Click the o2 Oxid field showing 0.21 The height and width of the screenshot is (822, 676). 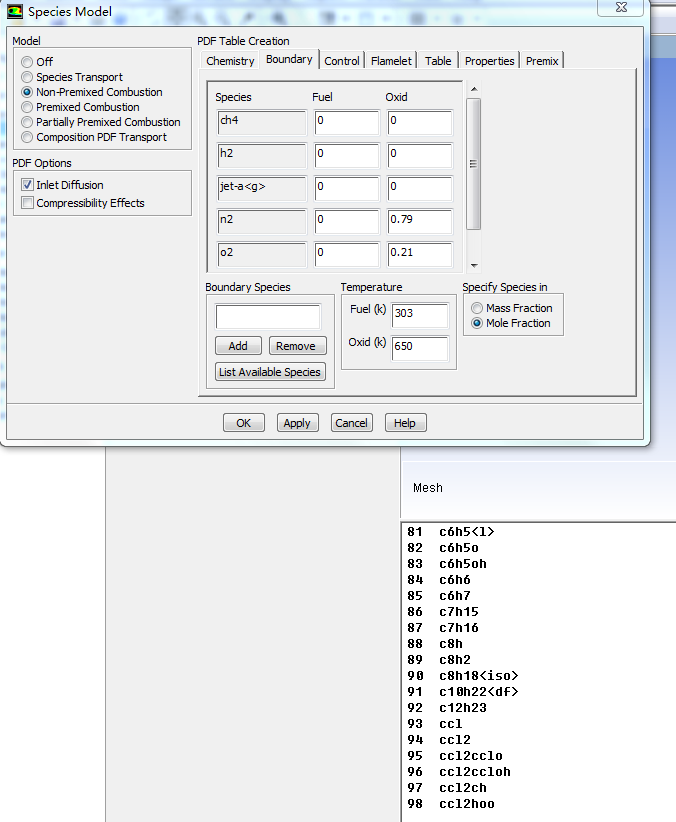(x=420, y=255)
